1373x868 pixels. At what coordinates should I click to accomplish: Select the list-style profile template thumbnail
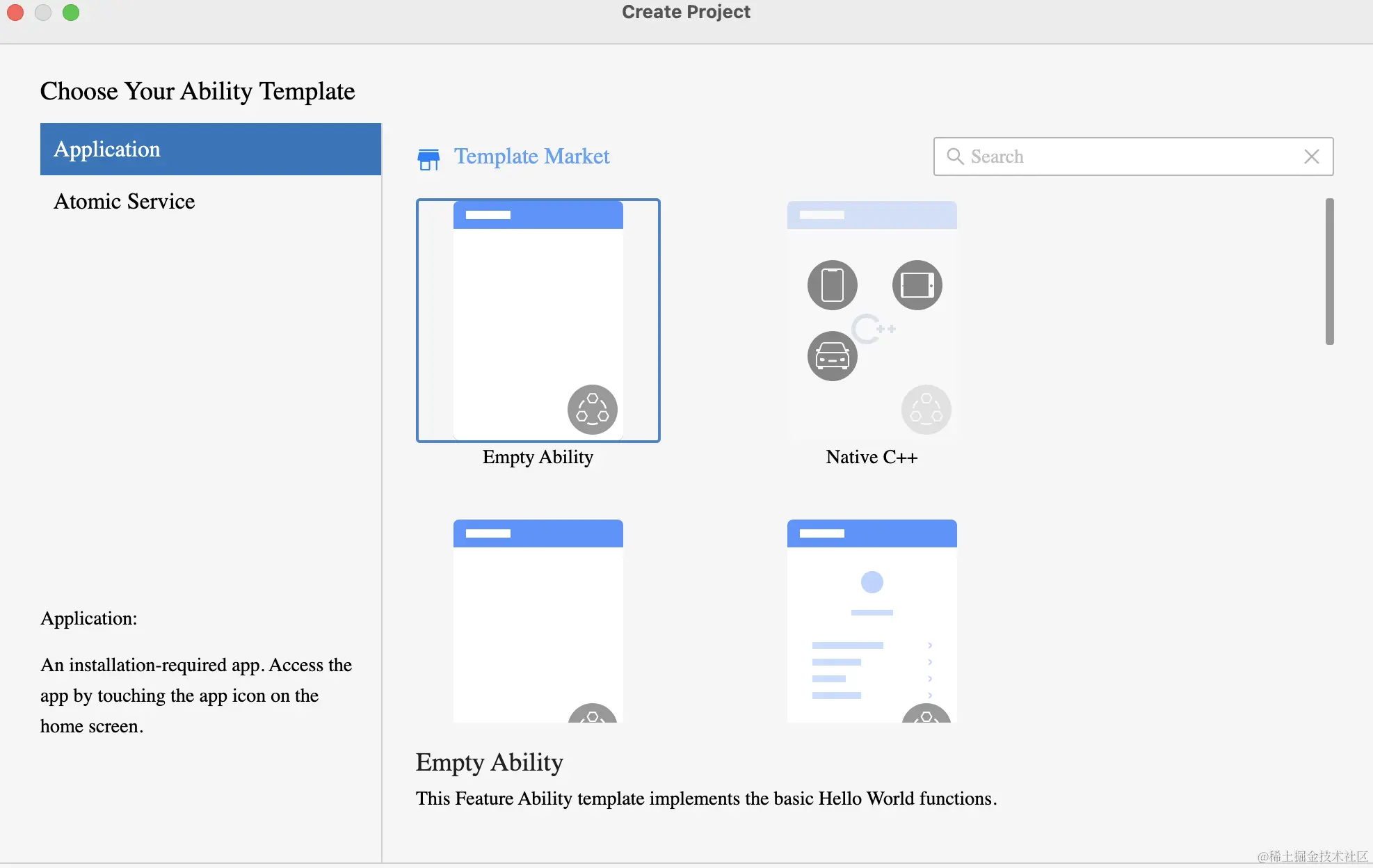872,620
